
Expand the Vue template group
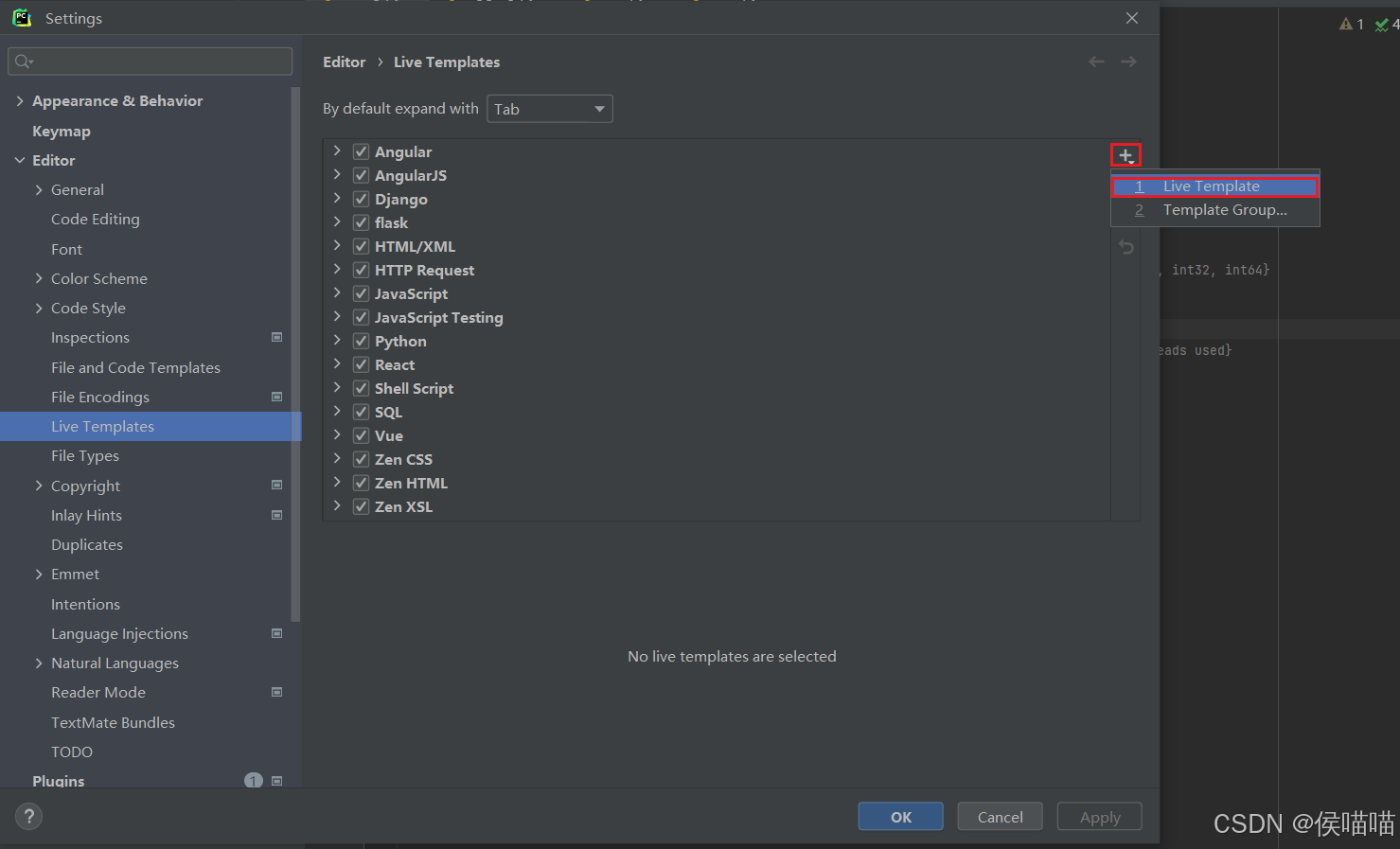click(337, 434)
